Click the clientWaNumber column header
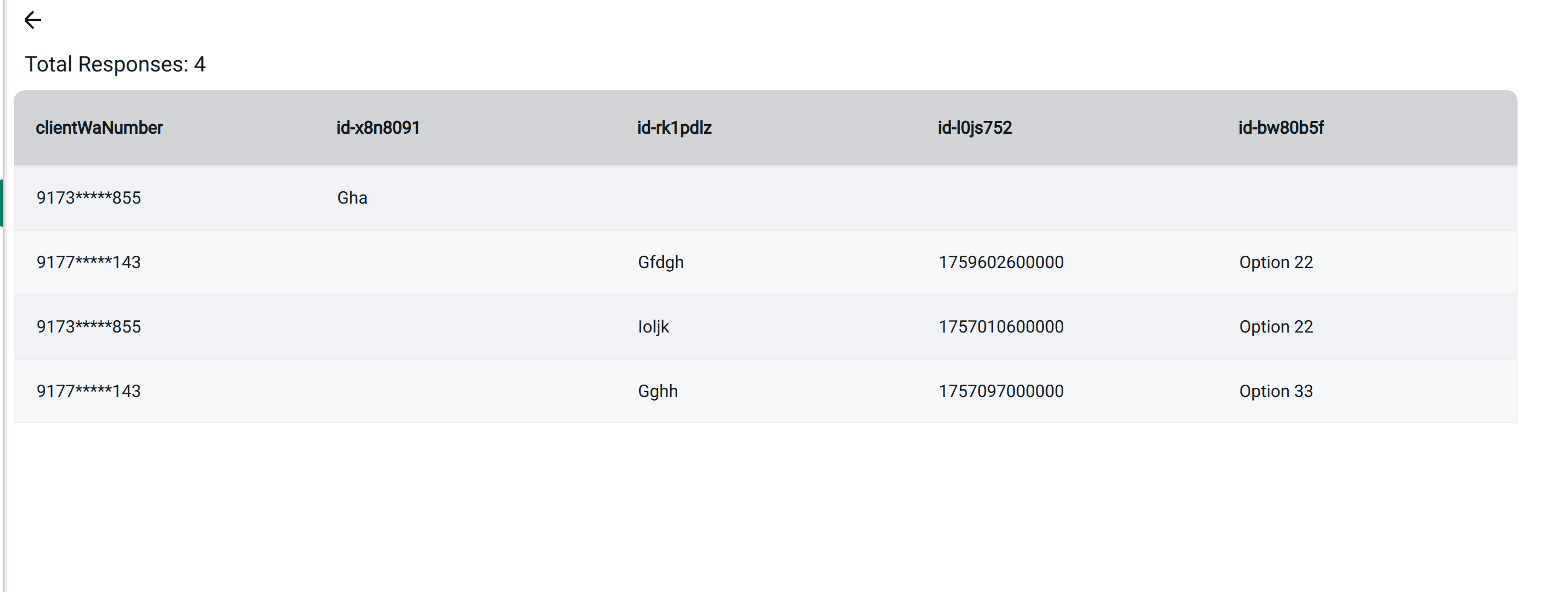Screen dimensions: 1568x592 point(99,128)
